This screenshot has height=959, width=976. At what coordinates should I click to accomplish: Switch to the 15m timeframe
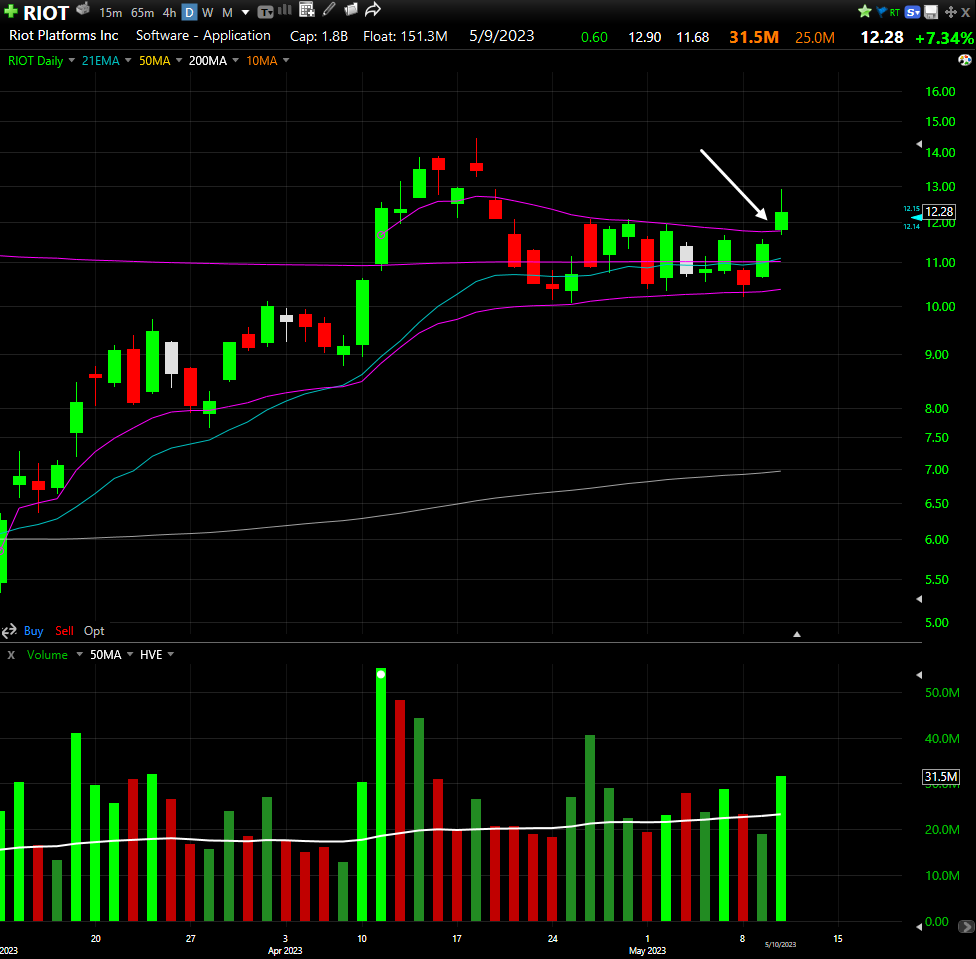[110, 12]
